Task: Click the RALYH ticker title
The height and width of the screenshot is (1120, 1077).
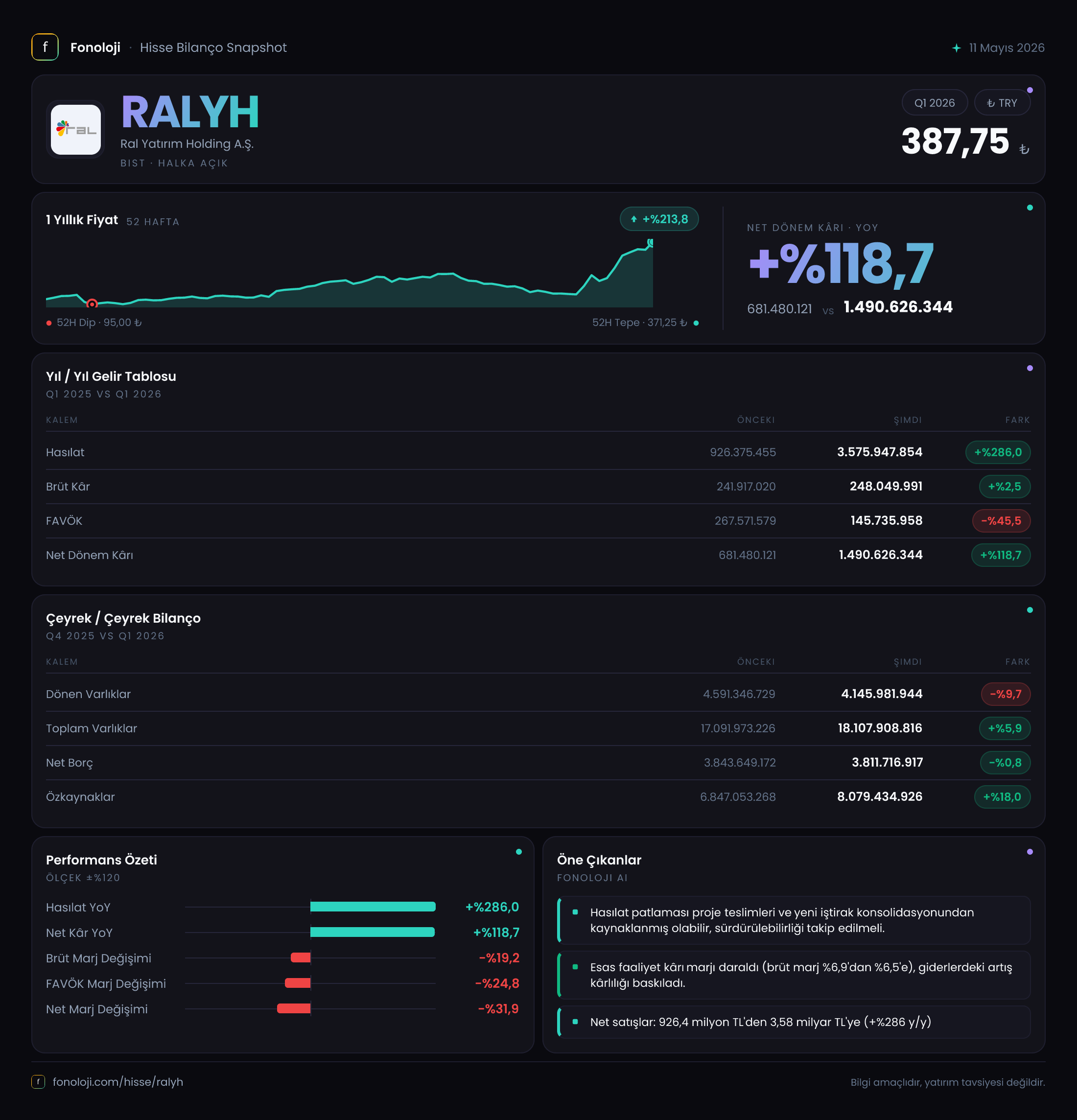Action: point(190,113)
